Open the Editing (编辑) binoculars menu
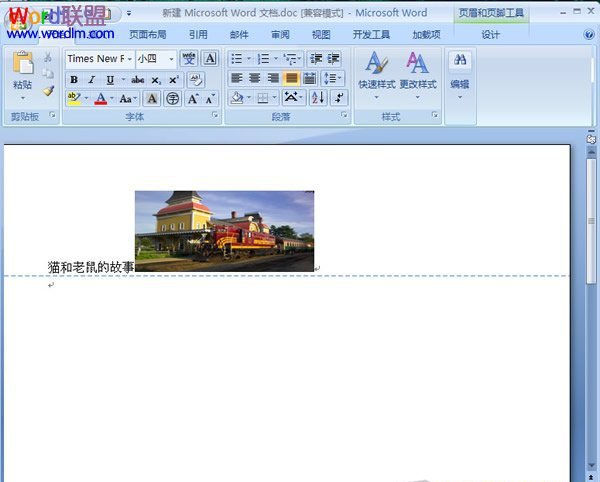This screenshot has height=482, width=600. (x=460, y=75)
